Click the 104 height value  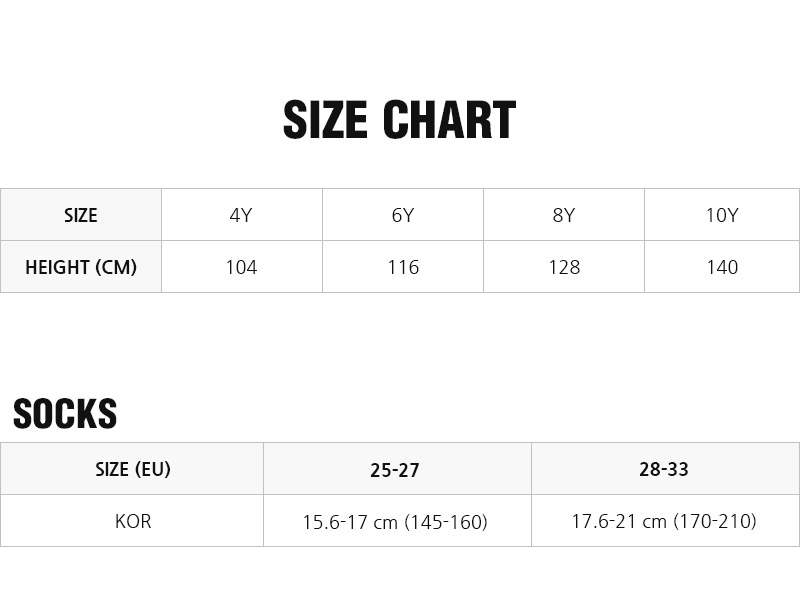(x=241, y=267)
